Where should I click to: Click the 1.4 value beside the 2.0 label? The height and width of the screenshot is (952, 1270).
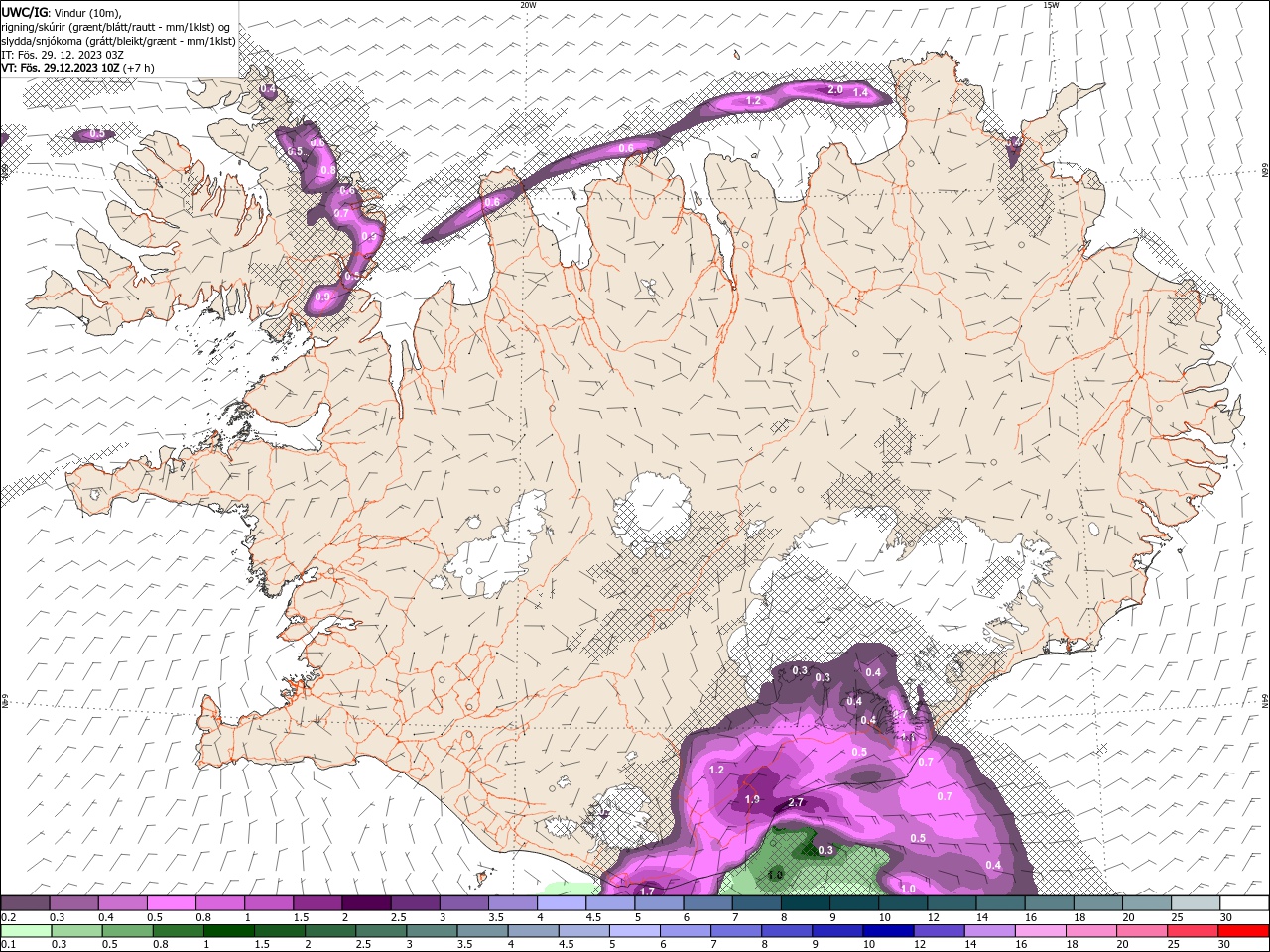click(x=861, y=92)
